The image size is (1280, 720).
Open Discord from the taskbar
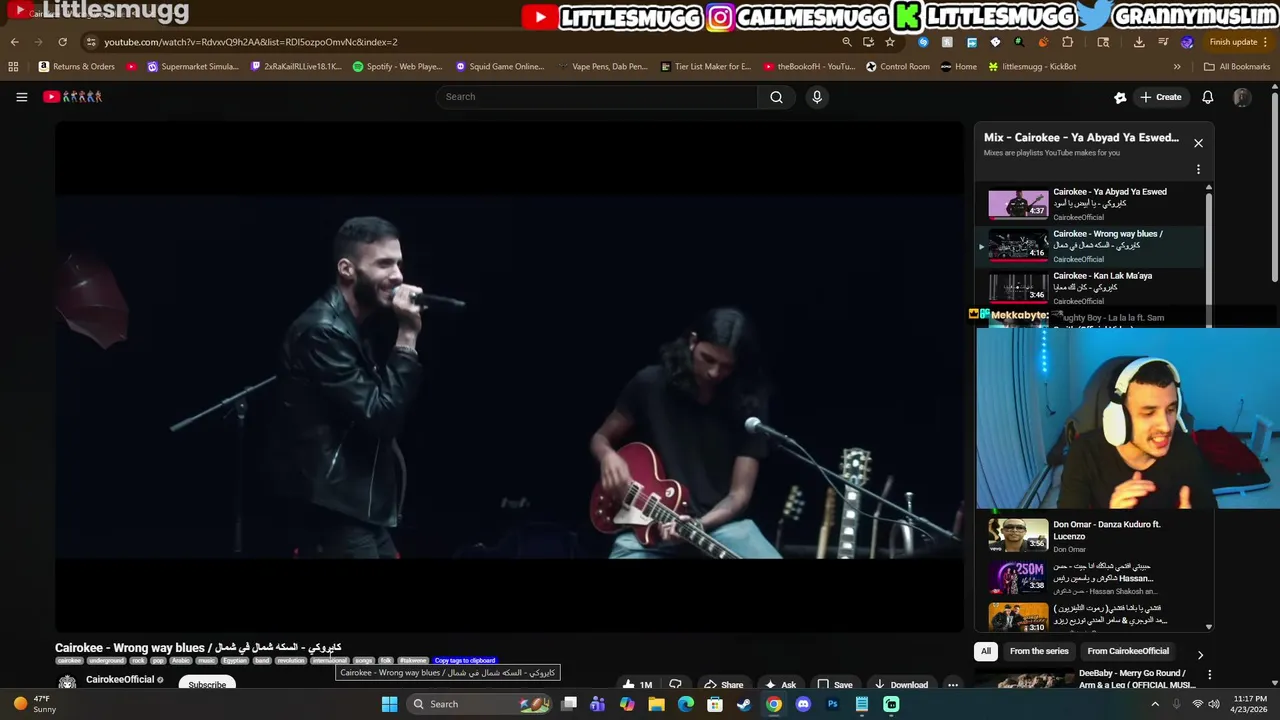click(803, 704)
